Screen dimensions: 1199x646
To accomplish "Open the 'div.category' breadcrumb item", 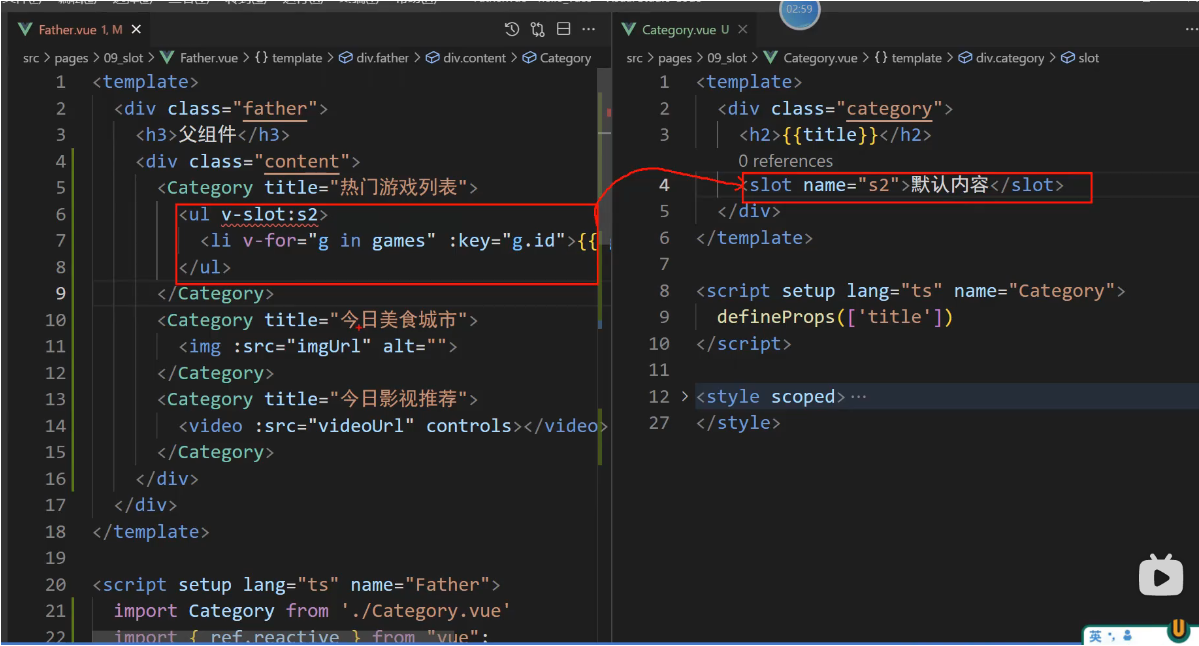I will tap(1002, 58).
